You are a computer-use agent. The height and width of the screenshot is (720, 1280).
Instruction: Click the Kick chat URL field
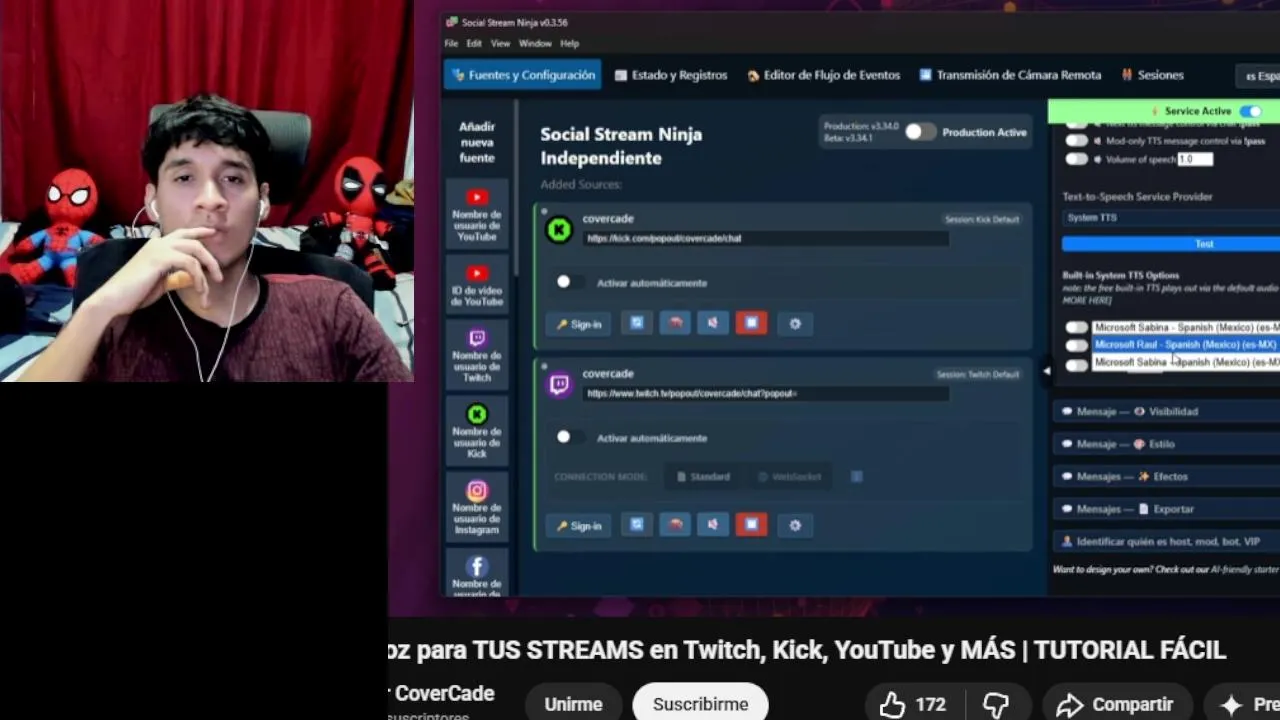[x=765, y=238]
